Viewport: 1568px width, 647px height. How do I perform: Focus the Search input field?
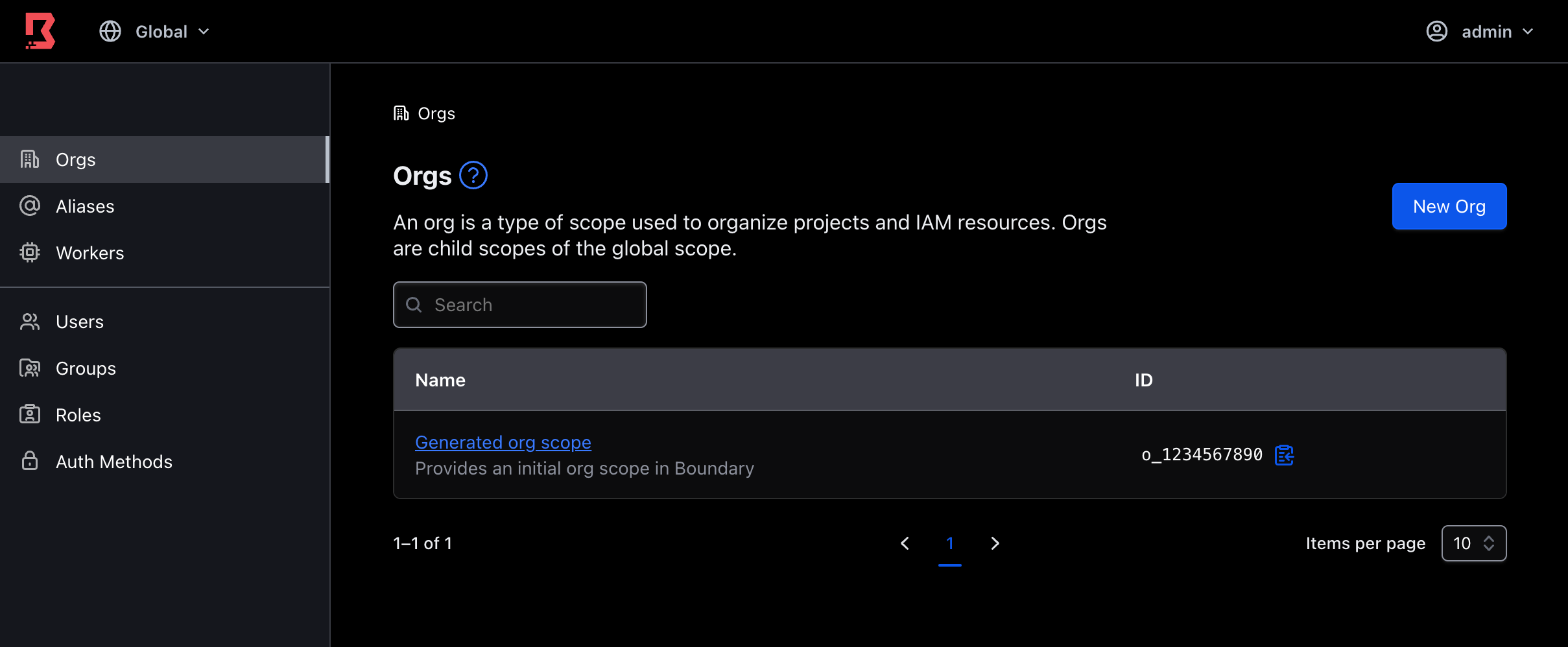pos(520,305)
